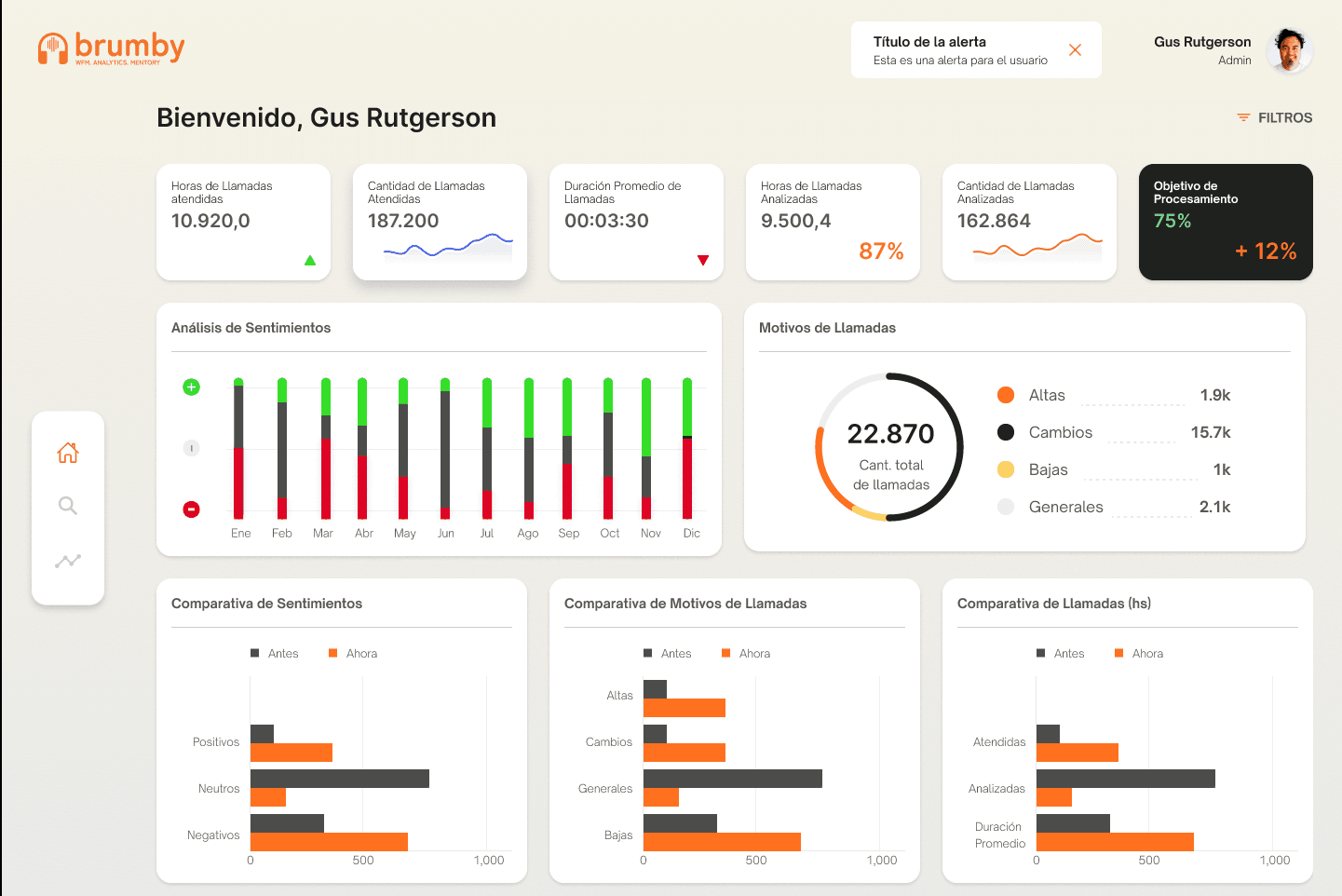This screenshot has height=896, width=1342.
Task: Go to Home in the sidebar
Action: pos(68,453)
